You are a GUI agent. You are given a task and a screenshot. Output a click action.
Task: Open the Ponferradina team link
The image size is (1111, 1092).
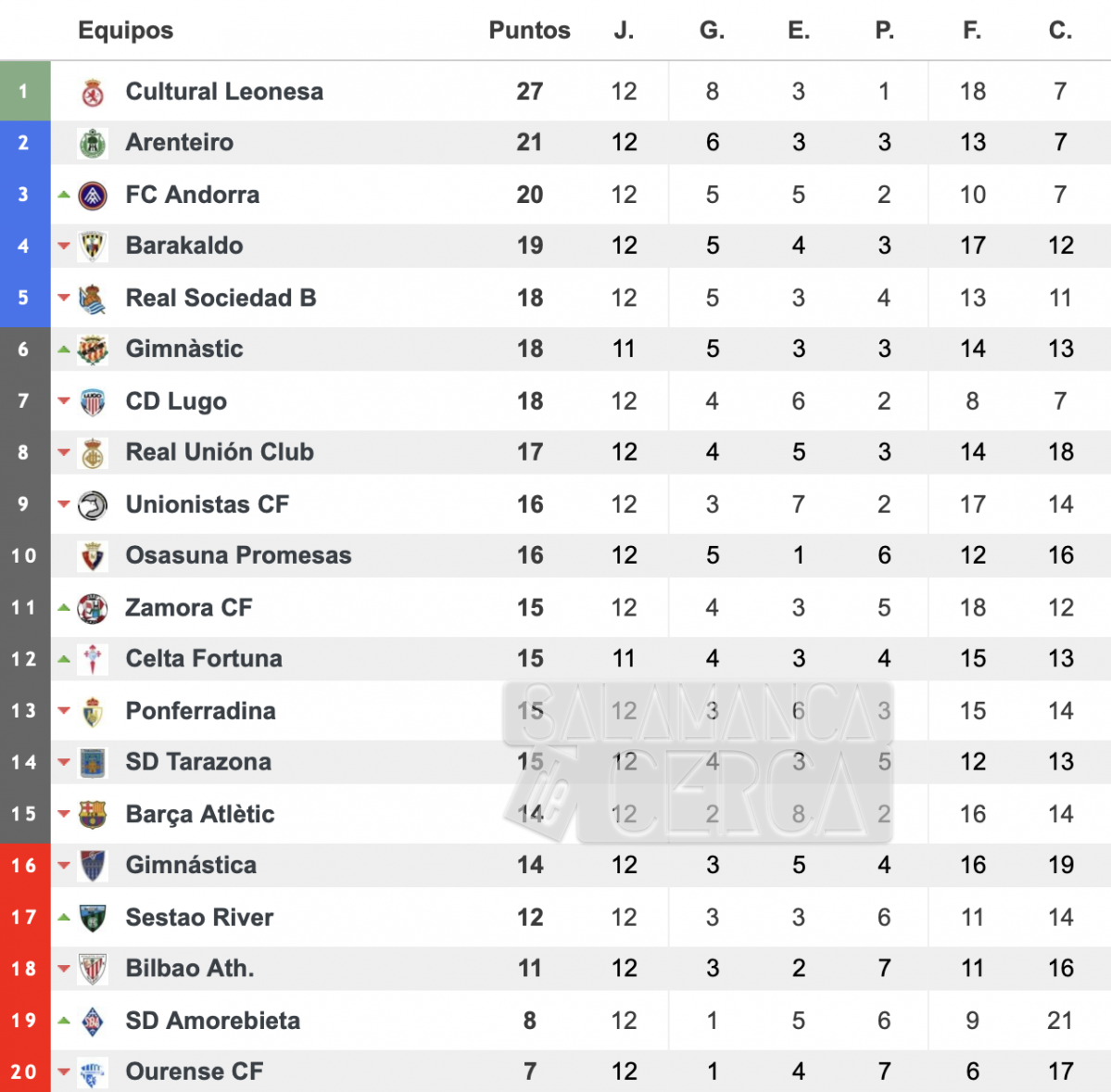point(200,711)
